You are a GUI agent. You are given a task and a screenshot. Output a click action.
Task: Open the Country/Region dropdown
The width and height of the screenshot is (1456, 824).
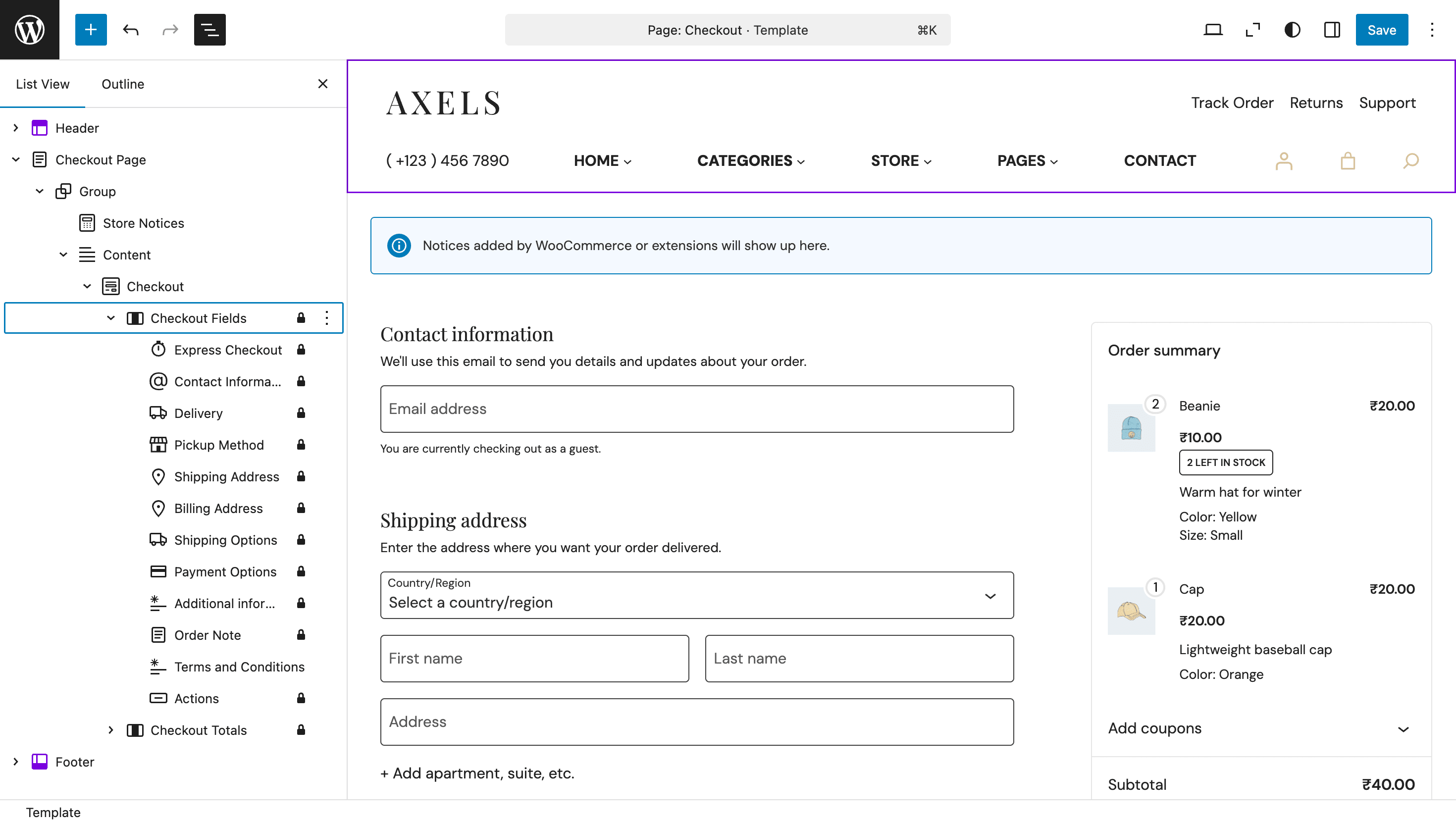click(x=697, y=595)
